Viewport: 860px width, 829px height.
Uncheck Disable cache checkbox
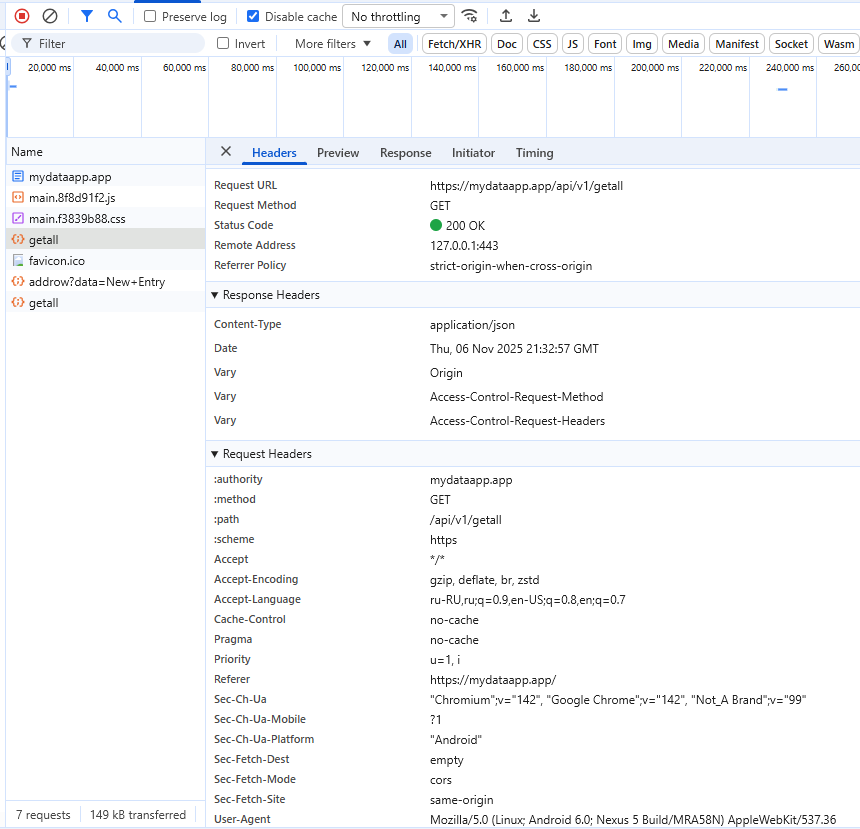pyautogui.click(x=253, y=17)
